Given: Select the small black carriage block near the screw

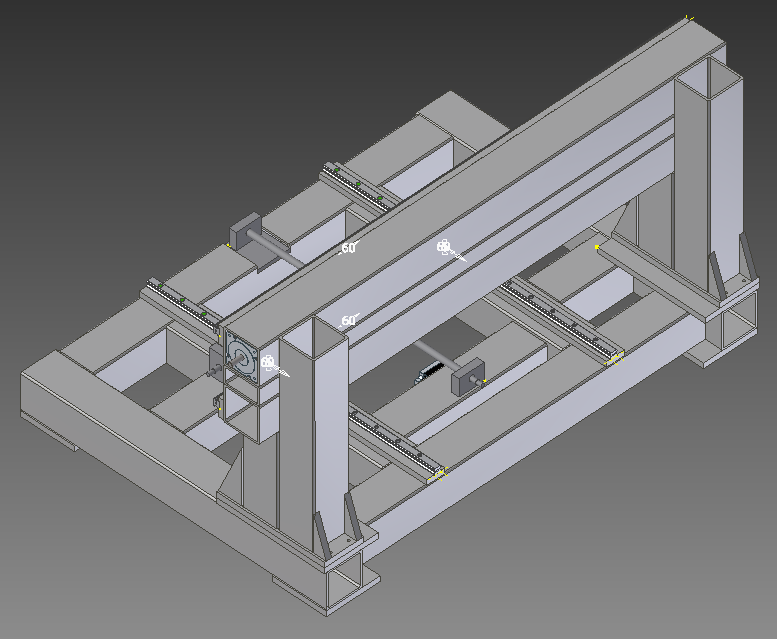Looking at the screenshot, I should pyautogui.click(x=429, y=373).
